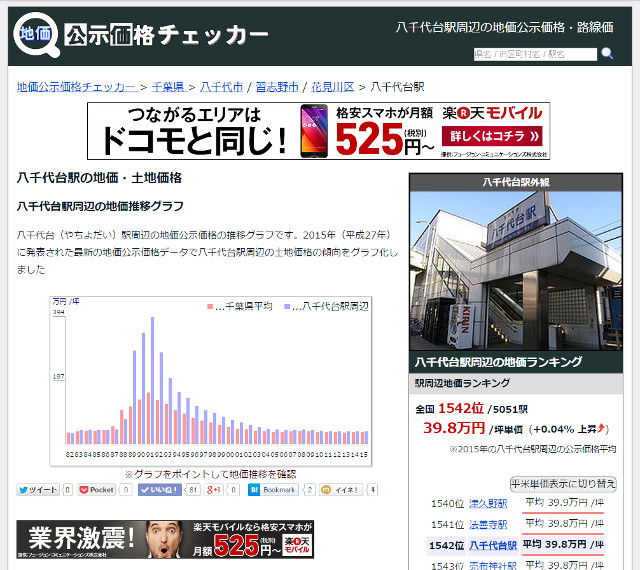The width and height of the screenshot is (640, 570).
Task: Click the 39.8万円 price text
Action: tap(454, 428)
